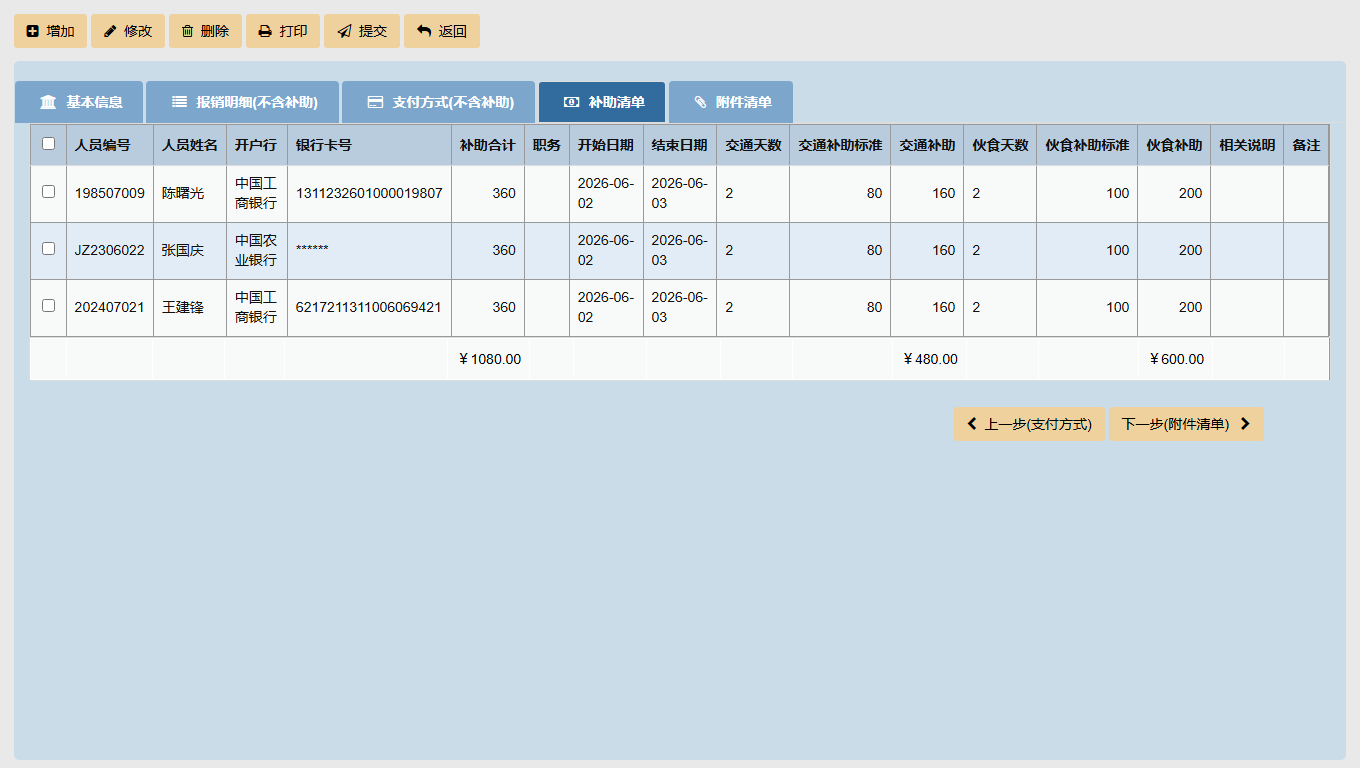Click the 人员编号 column header
The width and height of the screenshot is (1360, 768).
click(109, 145)
